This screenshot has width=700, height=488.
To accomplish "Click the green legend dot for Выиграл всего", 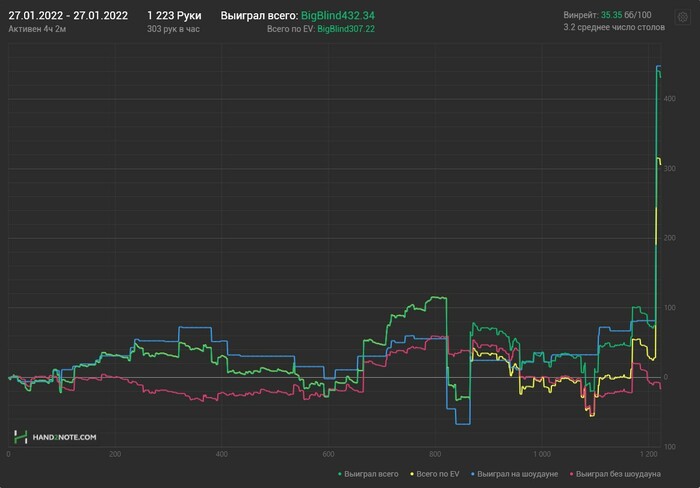I will tap(340, 474).
